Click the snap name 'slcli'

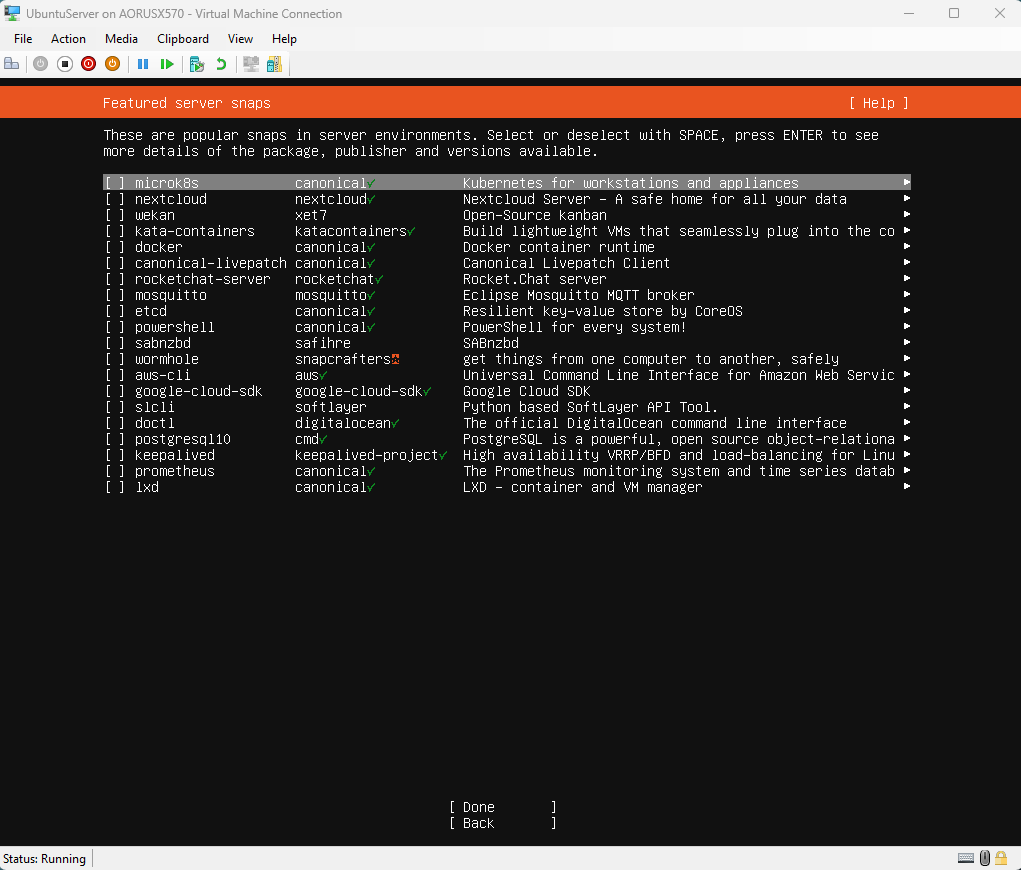click(x=155, y=408)
